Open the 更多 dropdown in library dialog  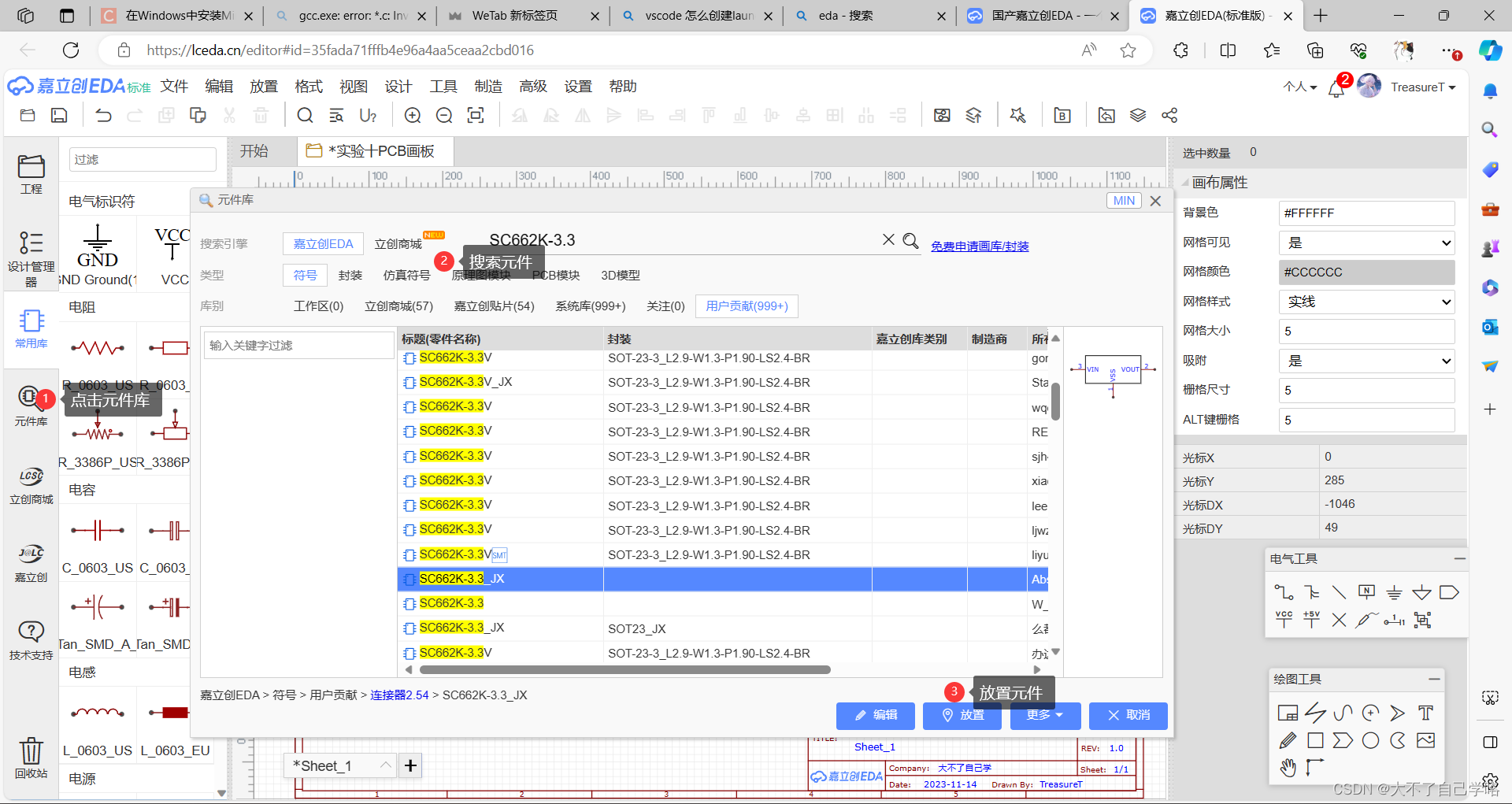click(1045, 716)
